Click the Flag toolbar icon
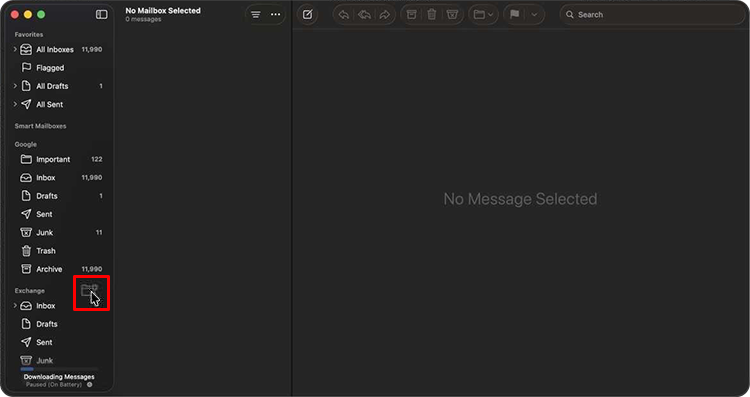The image size is (750, 397). (515, 14)
